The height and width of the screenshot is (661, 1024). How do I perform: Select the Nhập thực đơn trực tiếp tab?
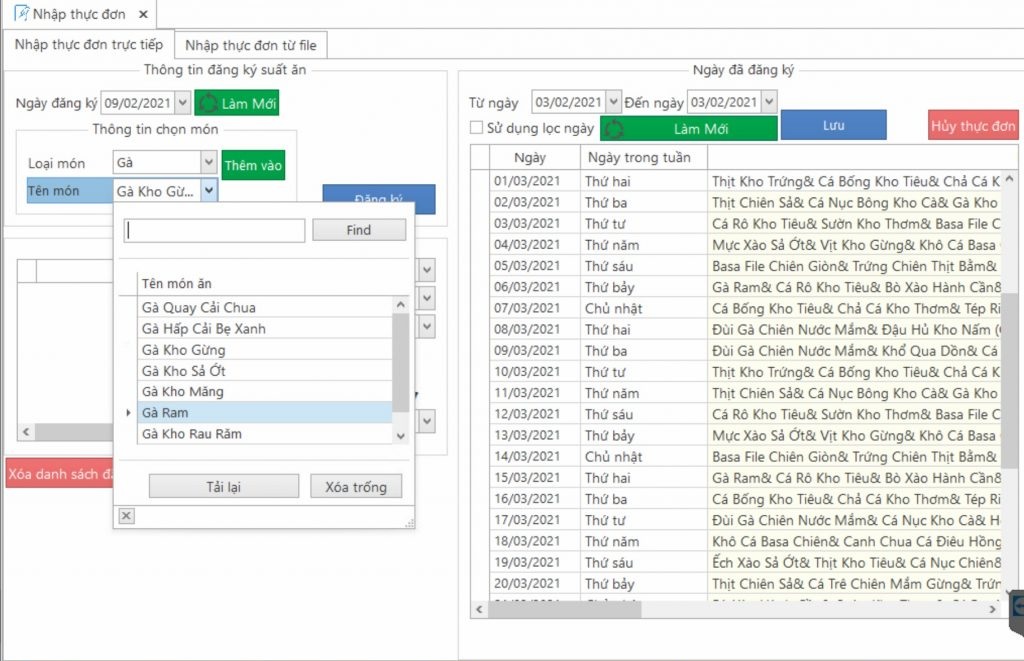[x=88, y=45]
